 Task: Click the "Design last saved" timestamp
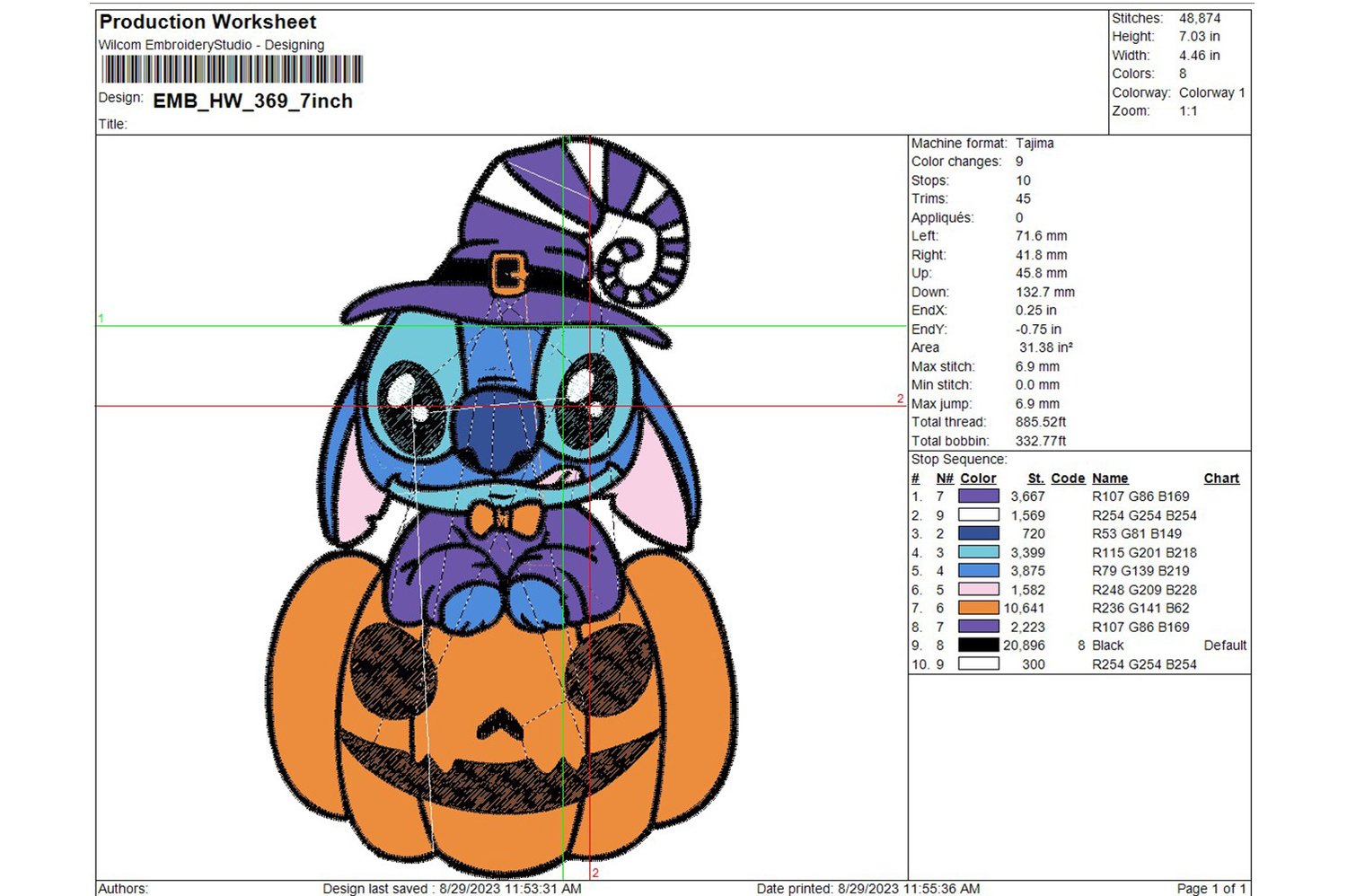[452, 888]
